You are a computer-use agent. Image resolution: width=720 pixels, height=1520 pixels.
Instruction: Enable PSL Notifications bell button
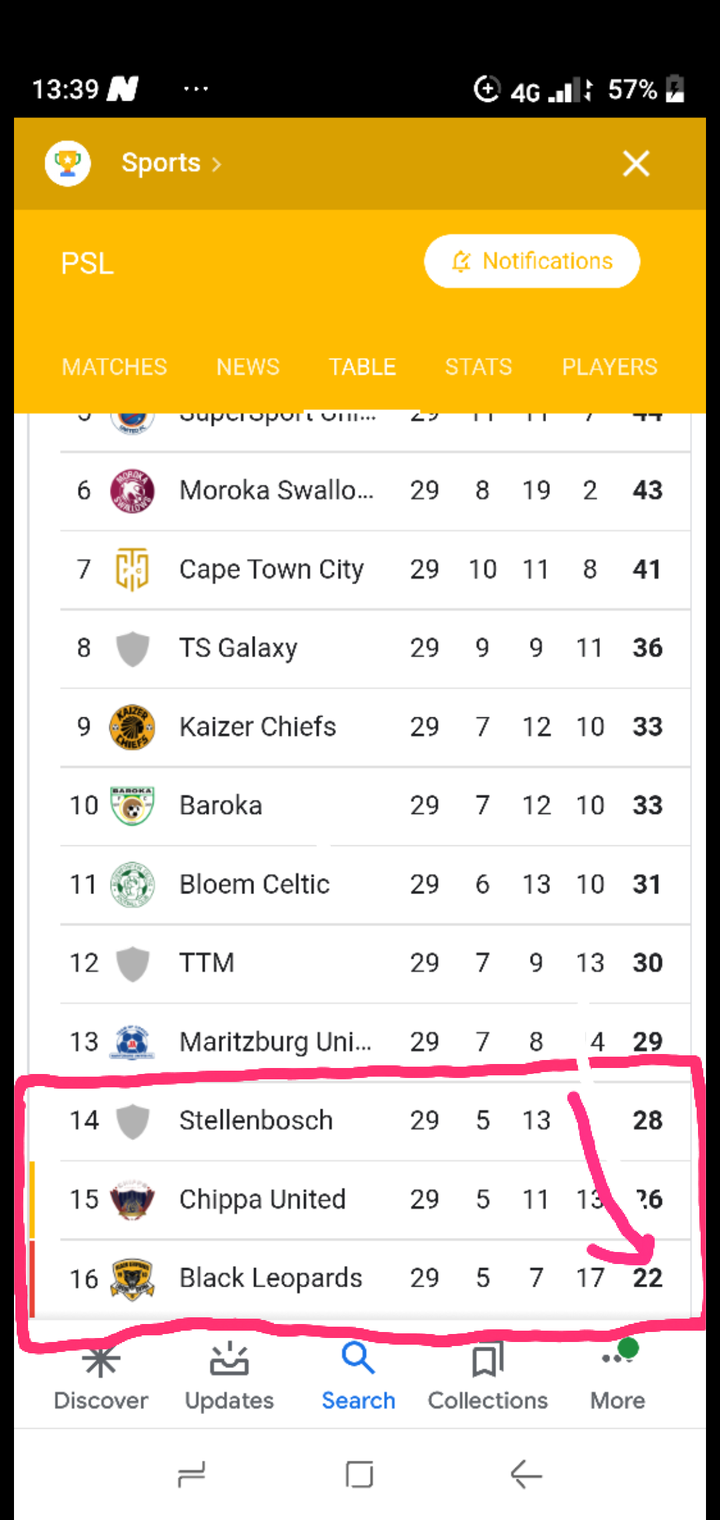531,261
